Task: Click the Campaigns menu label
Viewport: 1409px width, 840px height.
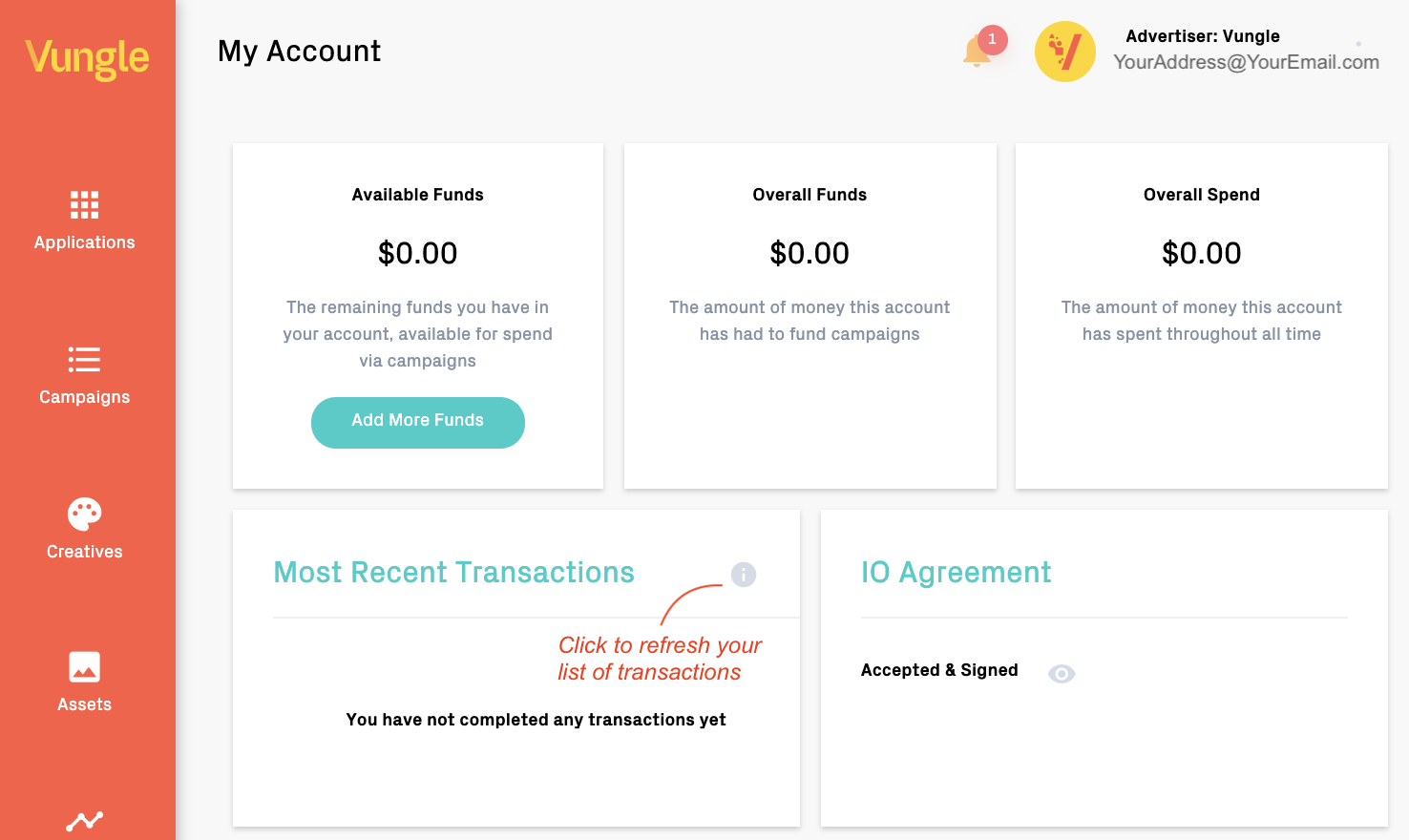Action: 84,397
